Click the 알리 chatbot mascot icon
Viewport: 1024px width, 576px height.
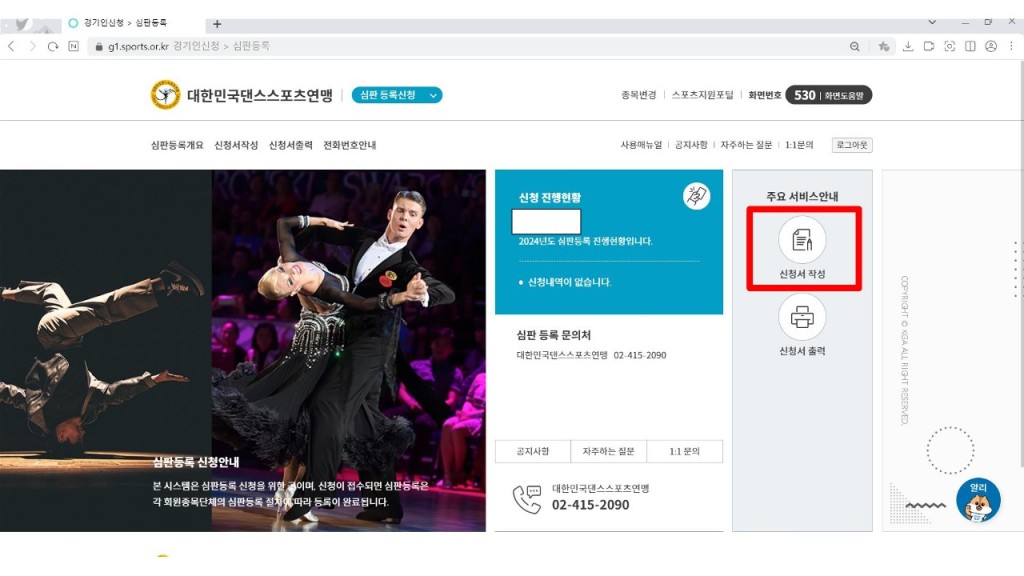click(x=978, y=501)
